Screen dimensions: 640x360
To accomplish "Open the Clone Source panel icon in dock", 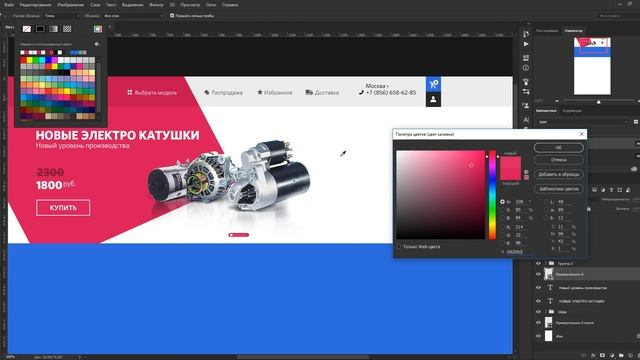I will coord(526,106).
